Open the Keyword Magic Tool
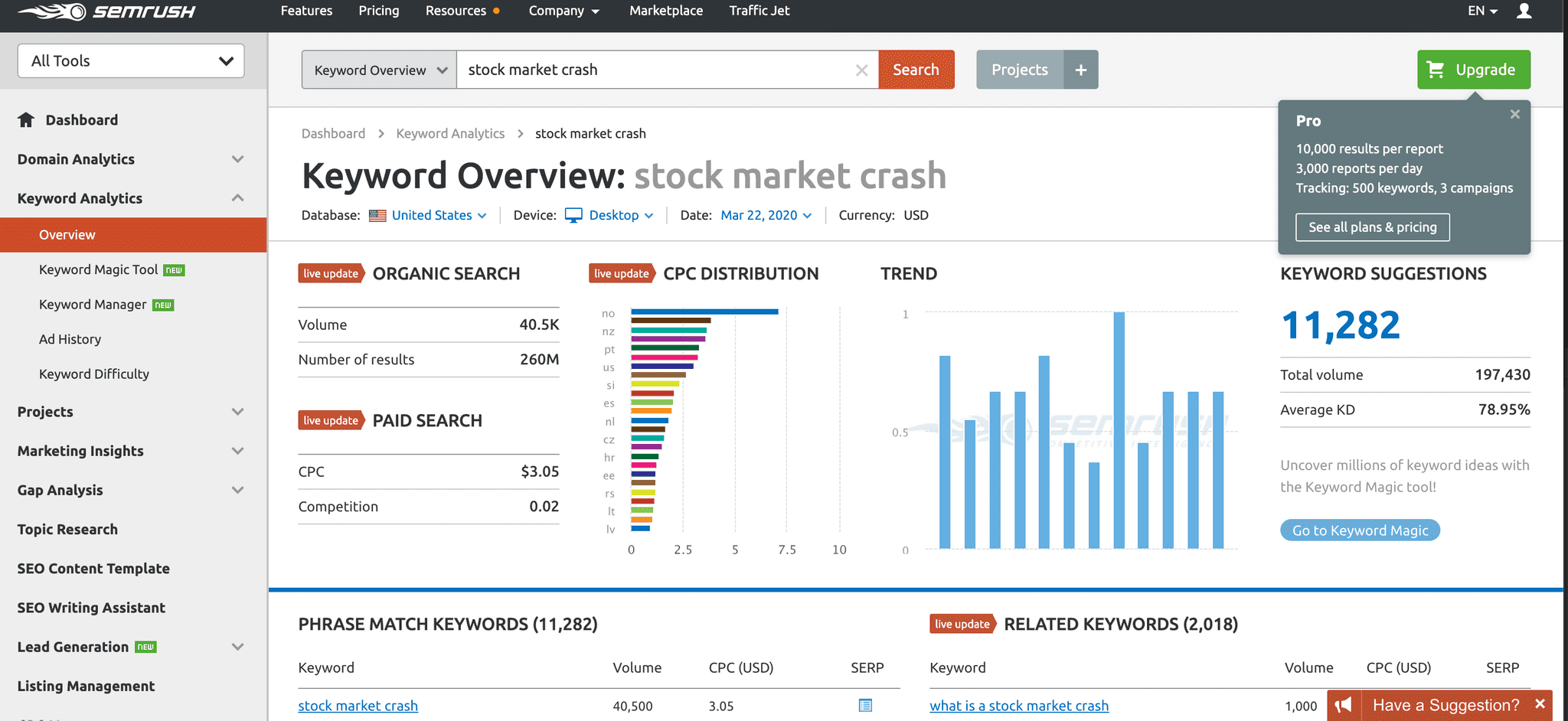Screen dimensions: 1568x721 point(99,269)
